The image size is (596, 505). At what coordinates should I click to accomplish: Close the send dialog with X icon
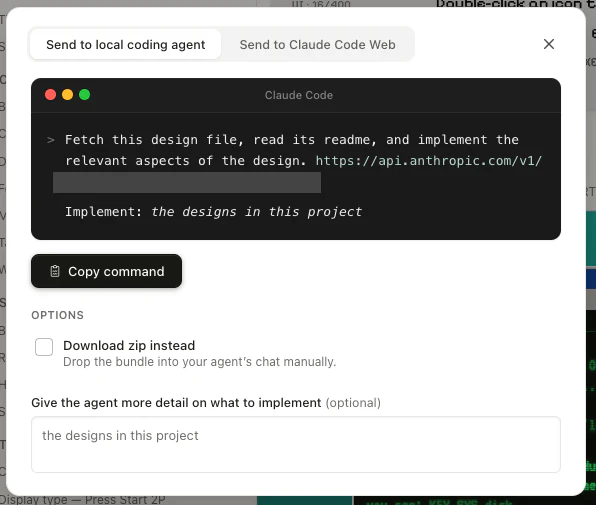coord(548,44)
